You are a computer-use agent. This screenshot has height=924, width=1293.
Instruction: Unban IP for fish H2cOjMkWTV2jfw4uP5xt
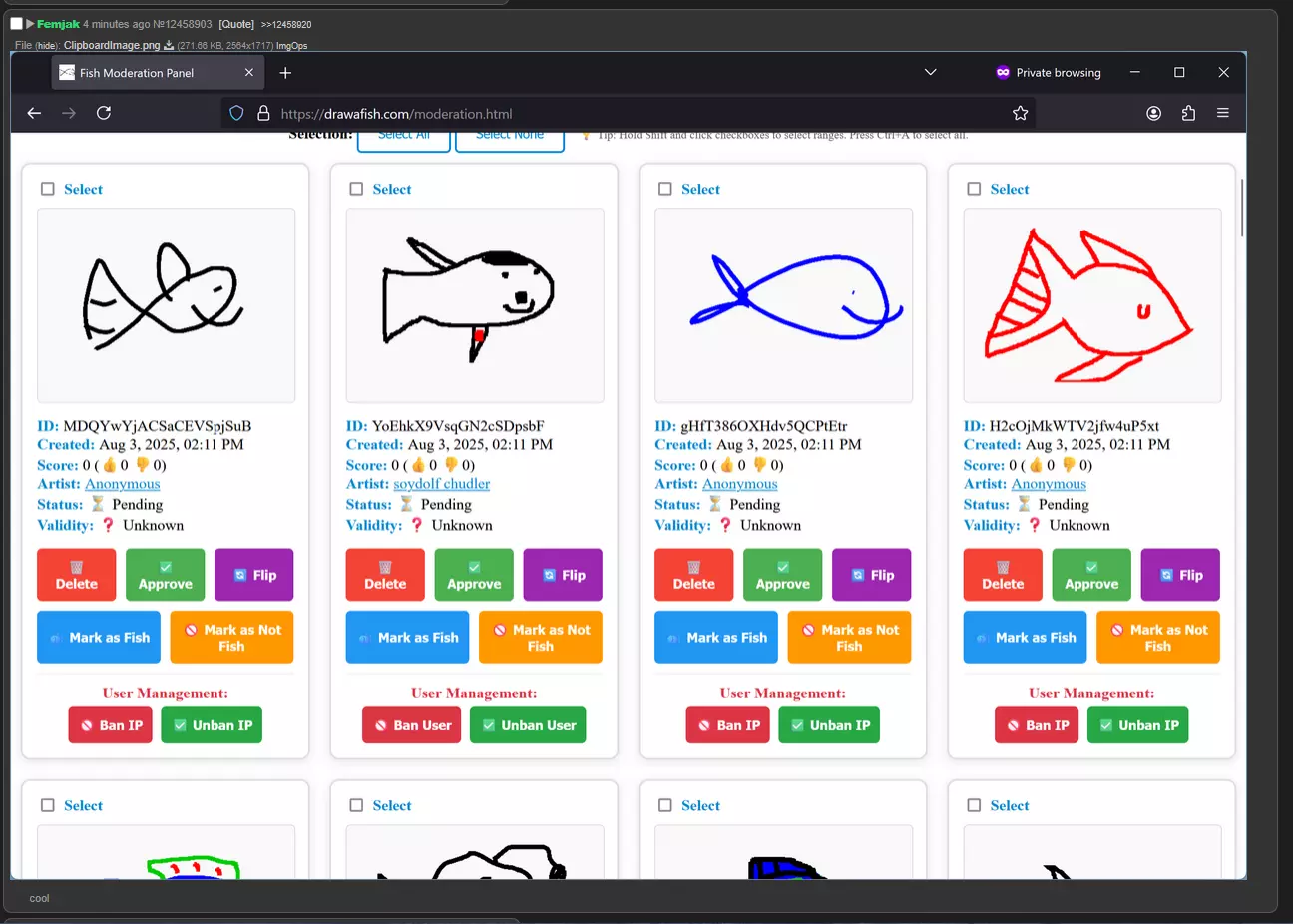click(1138, 725)
